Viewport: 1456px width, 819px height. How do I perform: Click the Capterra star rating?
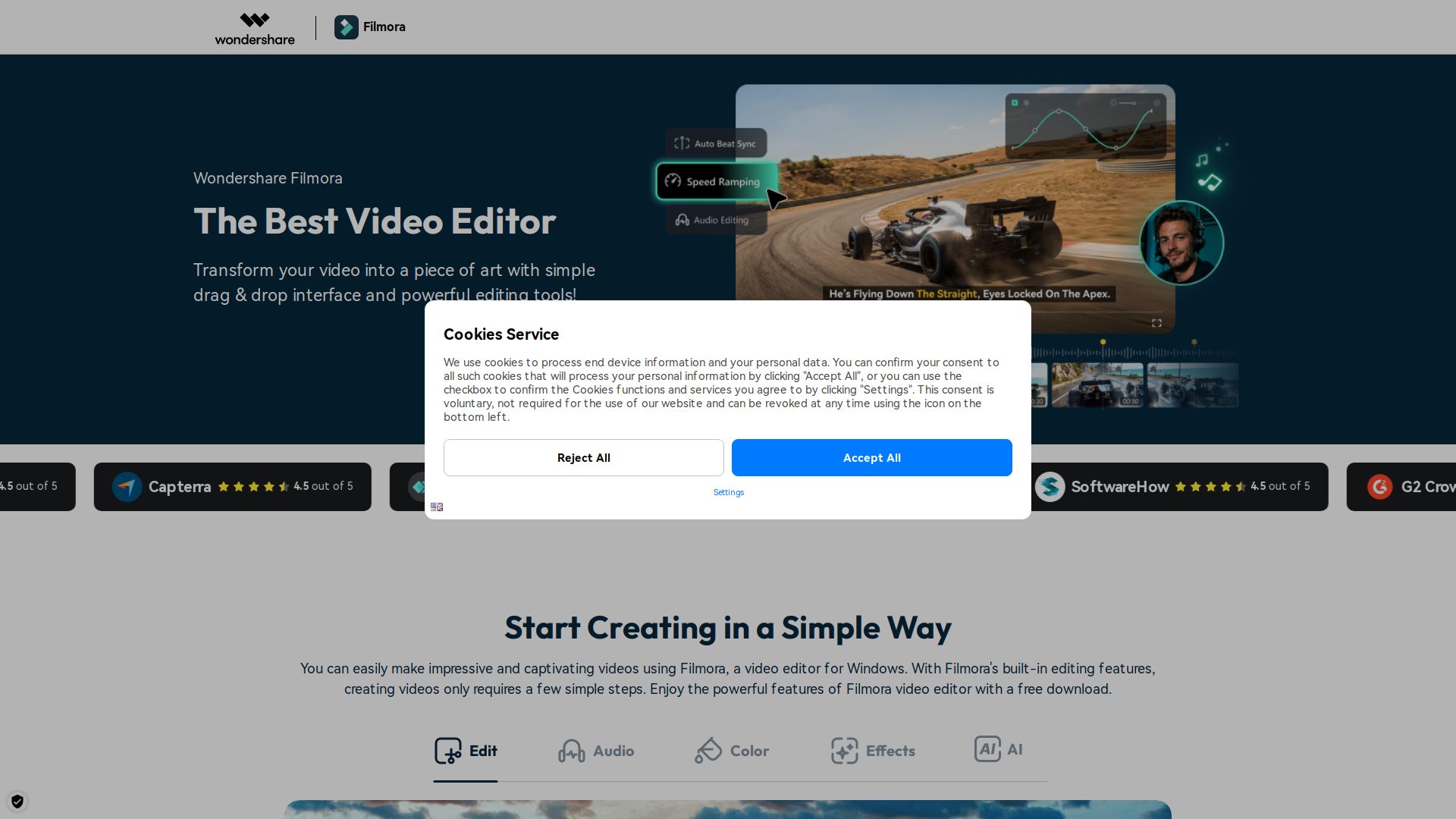click(x=253, y=487)
